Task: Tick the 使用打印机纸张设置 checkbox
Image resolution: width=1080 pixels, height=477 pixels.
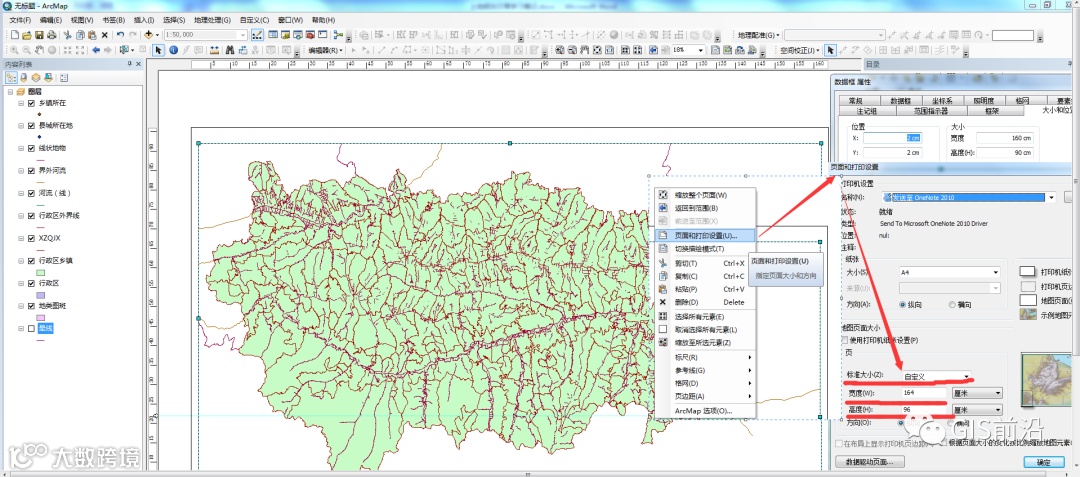Action: click(845, 341)
